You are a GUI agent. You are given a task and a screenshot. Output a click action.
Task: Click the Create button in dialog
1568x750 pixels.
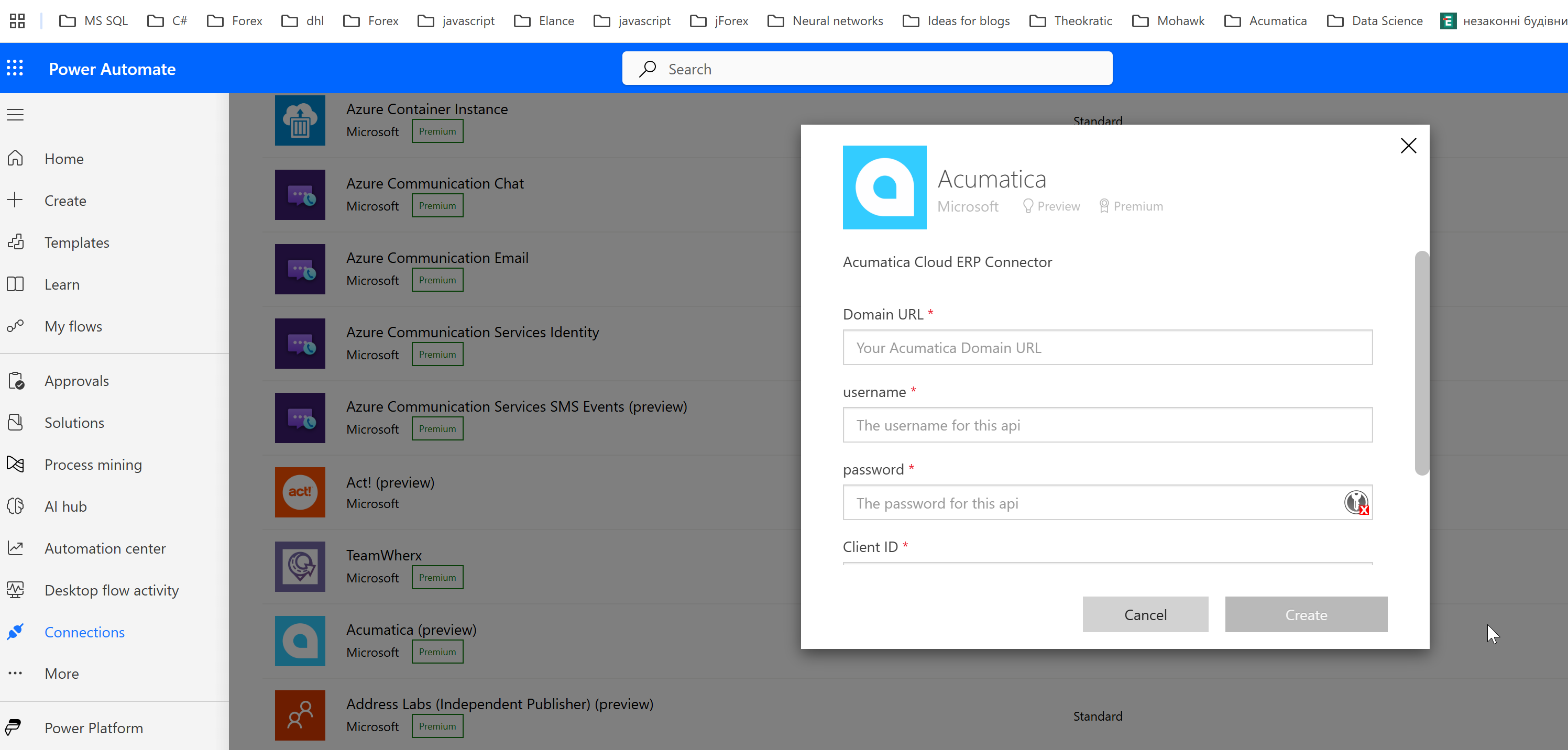click(1306, 614)
